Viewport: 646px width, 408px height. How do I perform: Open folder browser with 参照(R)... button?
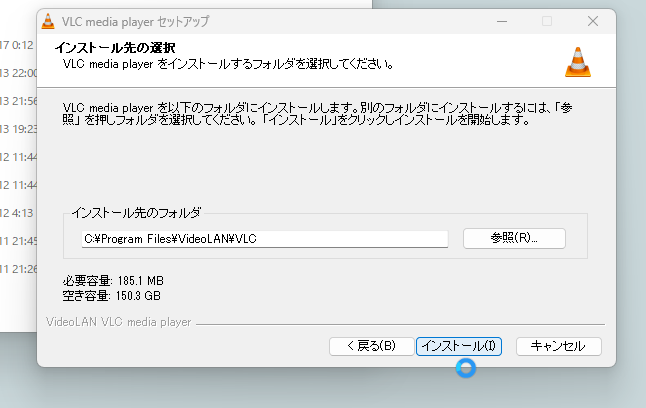pyautogui.click(x=514, y=238)
